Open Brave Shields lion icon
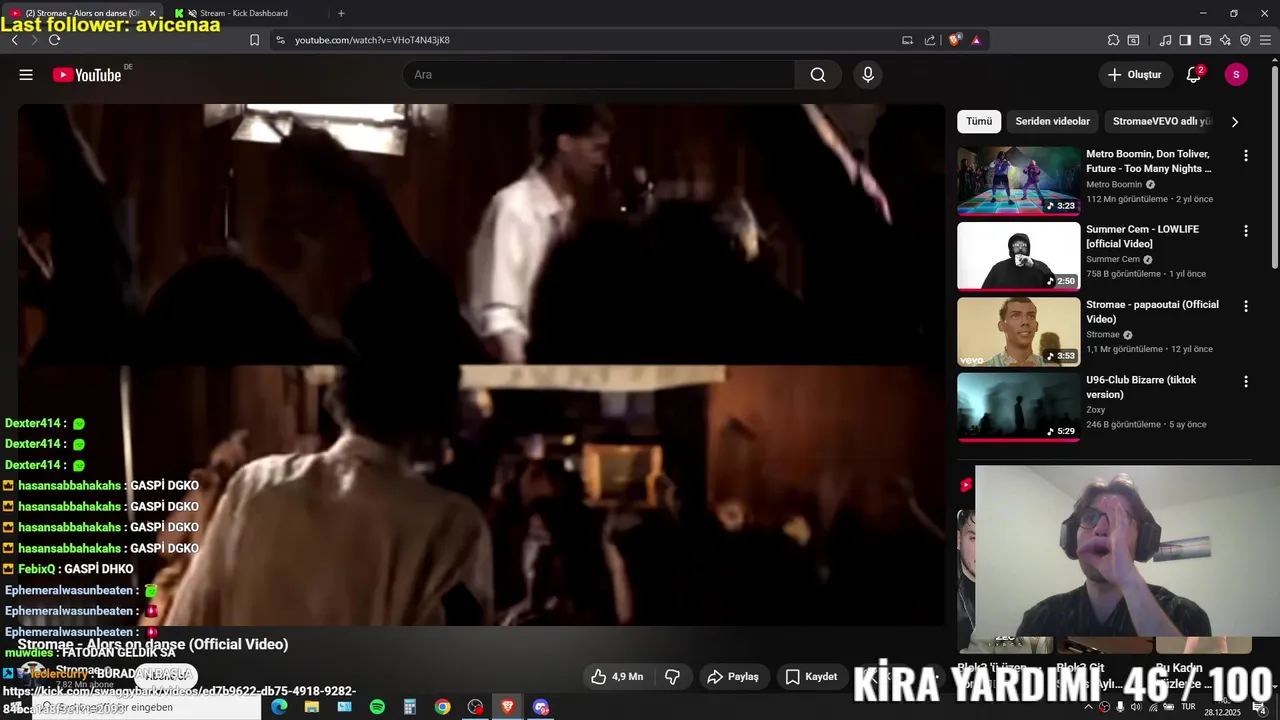Image resolution: width=1280 pixels, height=720 pixels. 955,40
